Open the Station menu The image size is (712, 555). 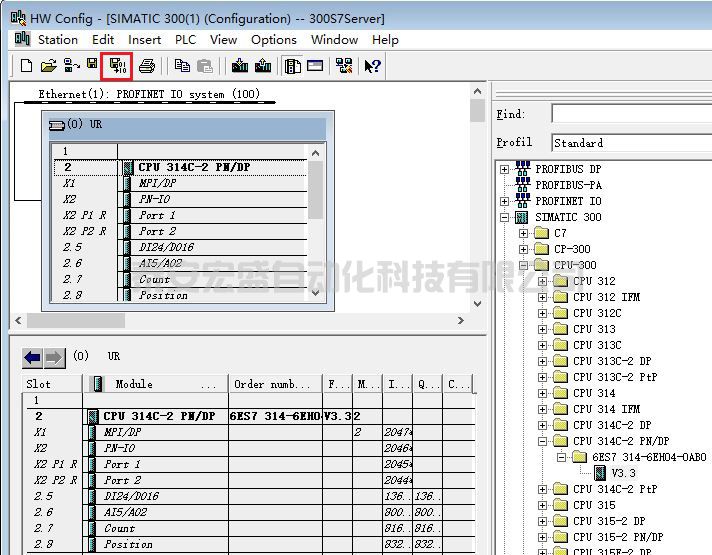pos(57,40)
